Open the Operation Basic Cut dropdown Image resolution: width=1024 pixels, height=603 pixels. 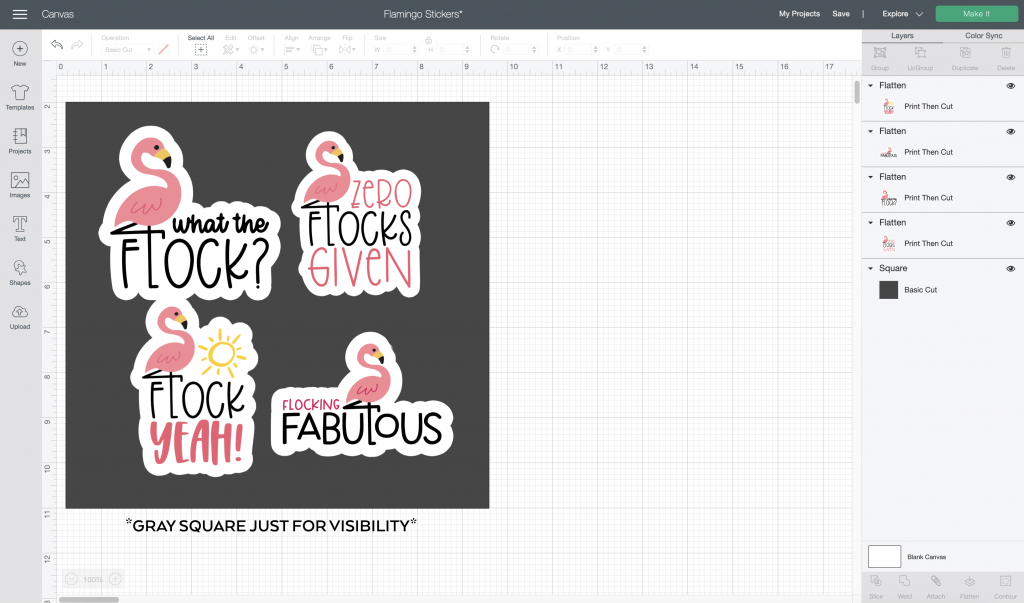(128, 50)
